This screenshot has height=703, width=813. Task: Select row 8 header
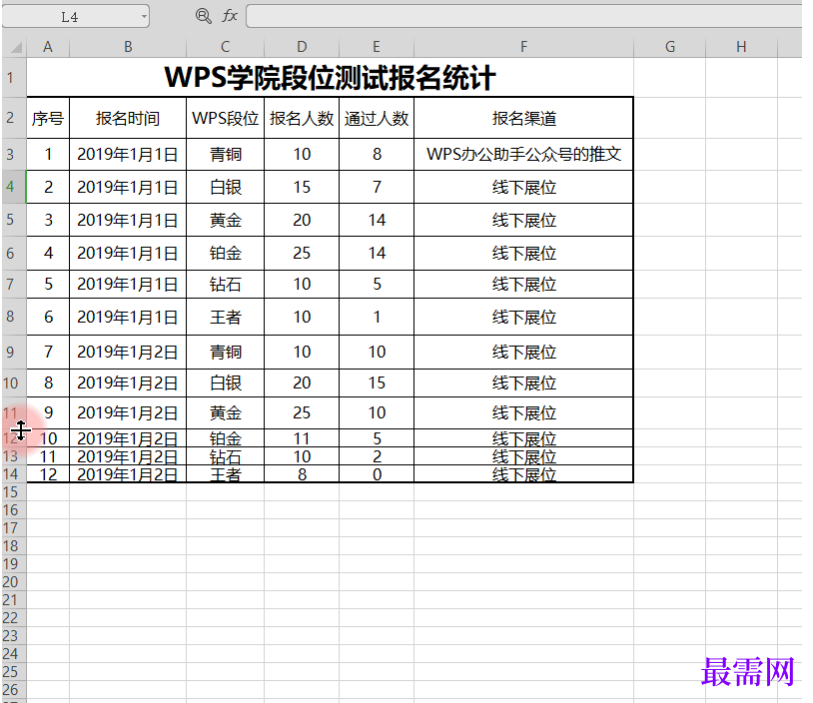pyautogui.click(x=11, y=317)
